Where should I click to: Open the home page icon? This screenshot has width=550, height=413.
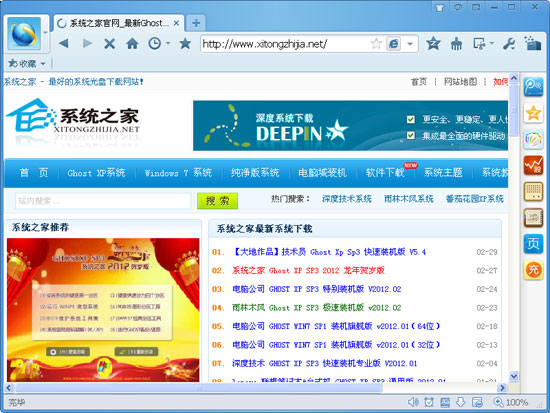[132, 44]
